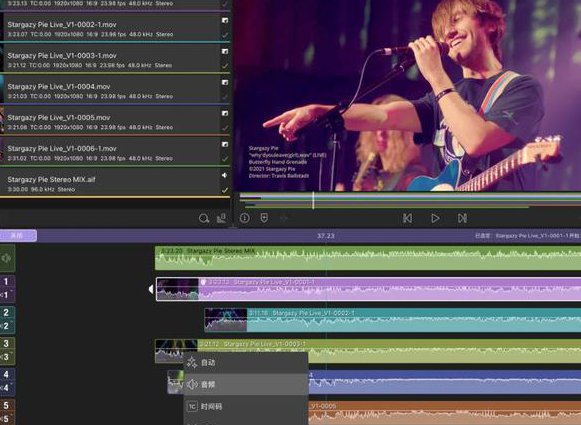Click the add marker shield icon
The image size is (581, 425).
coord(264,218)
